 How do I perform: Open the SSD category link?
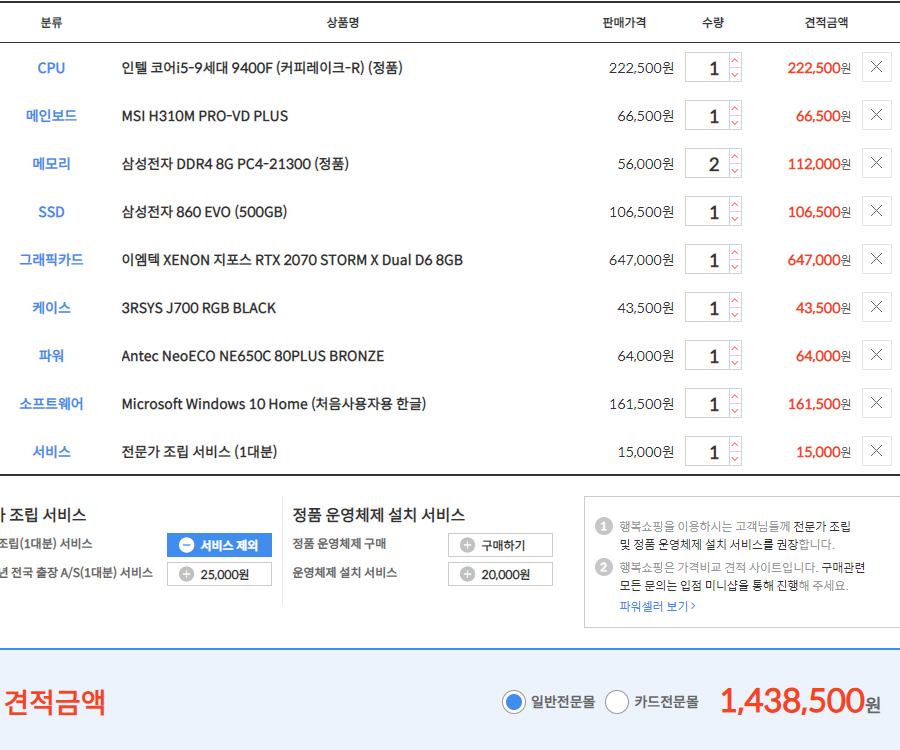(x=51, y=212)
